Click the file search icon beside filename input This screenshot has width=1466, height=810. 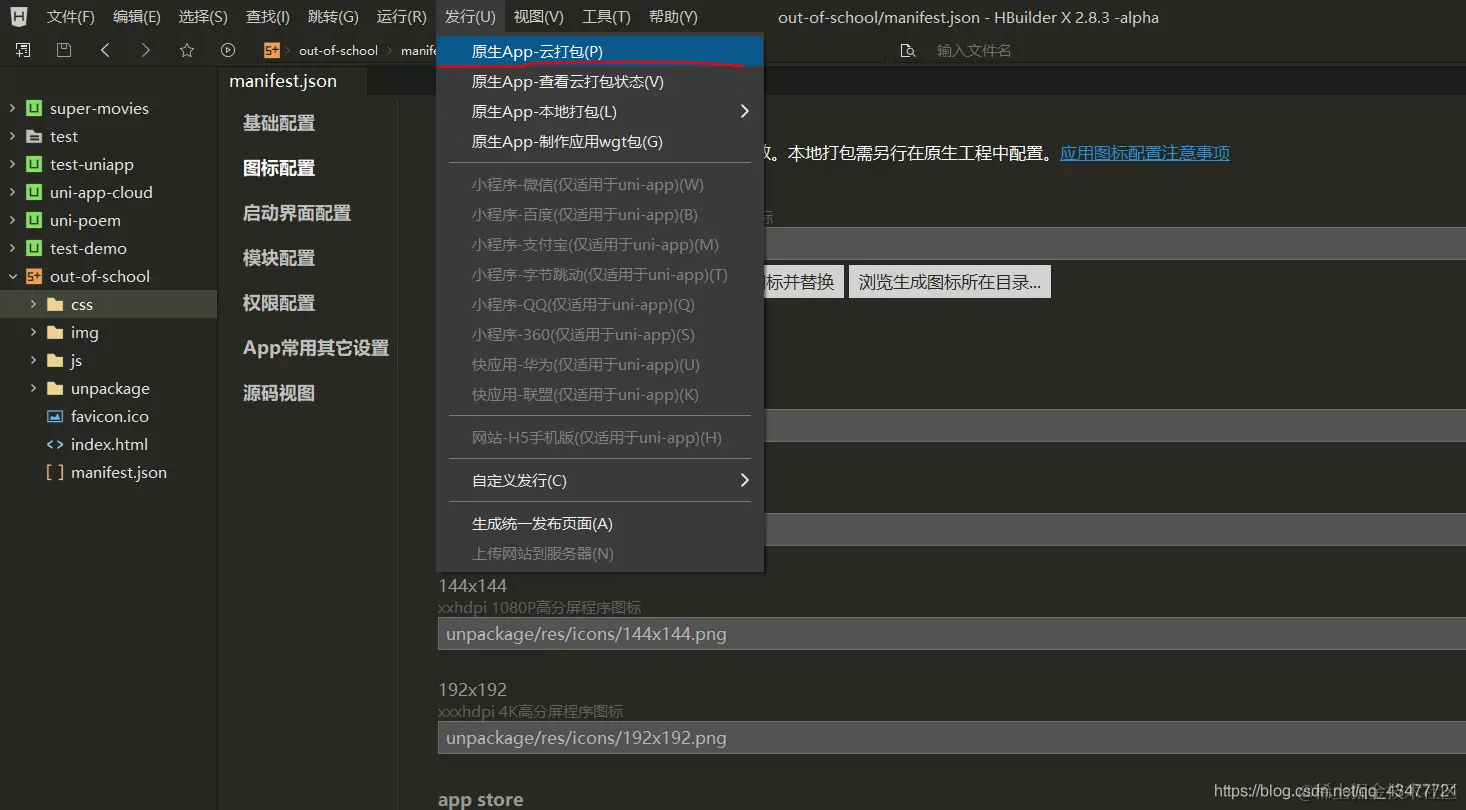pyautogui.click(x=908, y=50)
